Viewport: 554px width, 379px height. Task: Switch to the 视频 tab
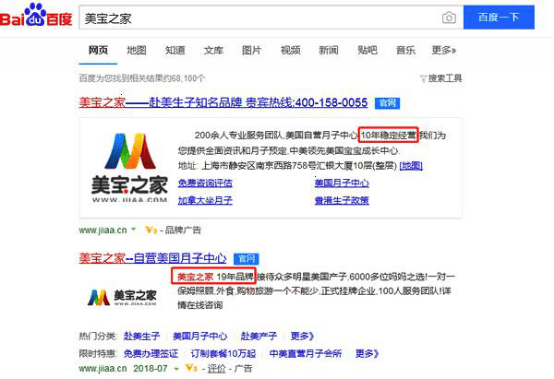[290, 50]
